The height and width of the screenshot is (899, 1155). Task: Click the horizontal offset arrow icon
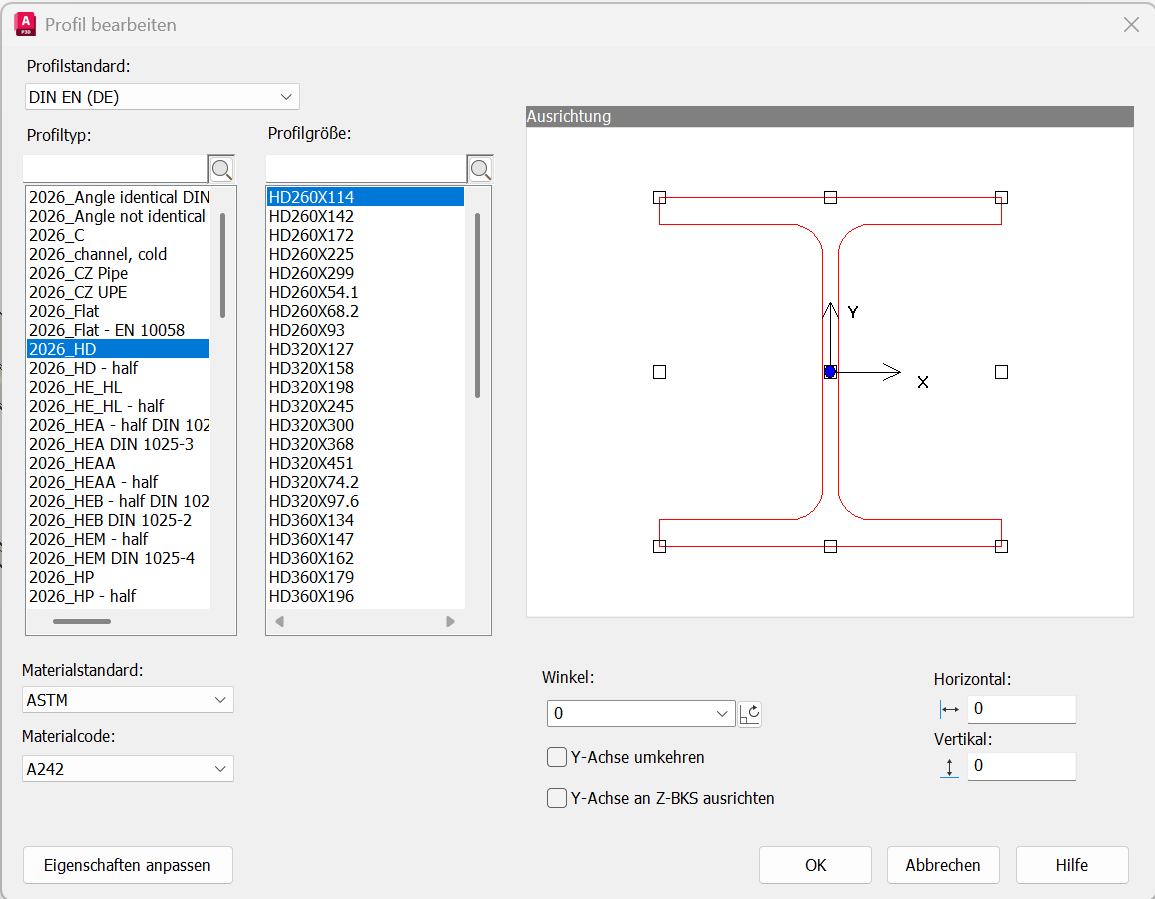click(948, 709)
